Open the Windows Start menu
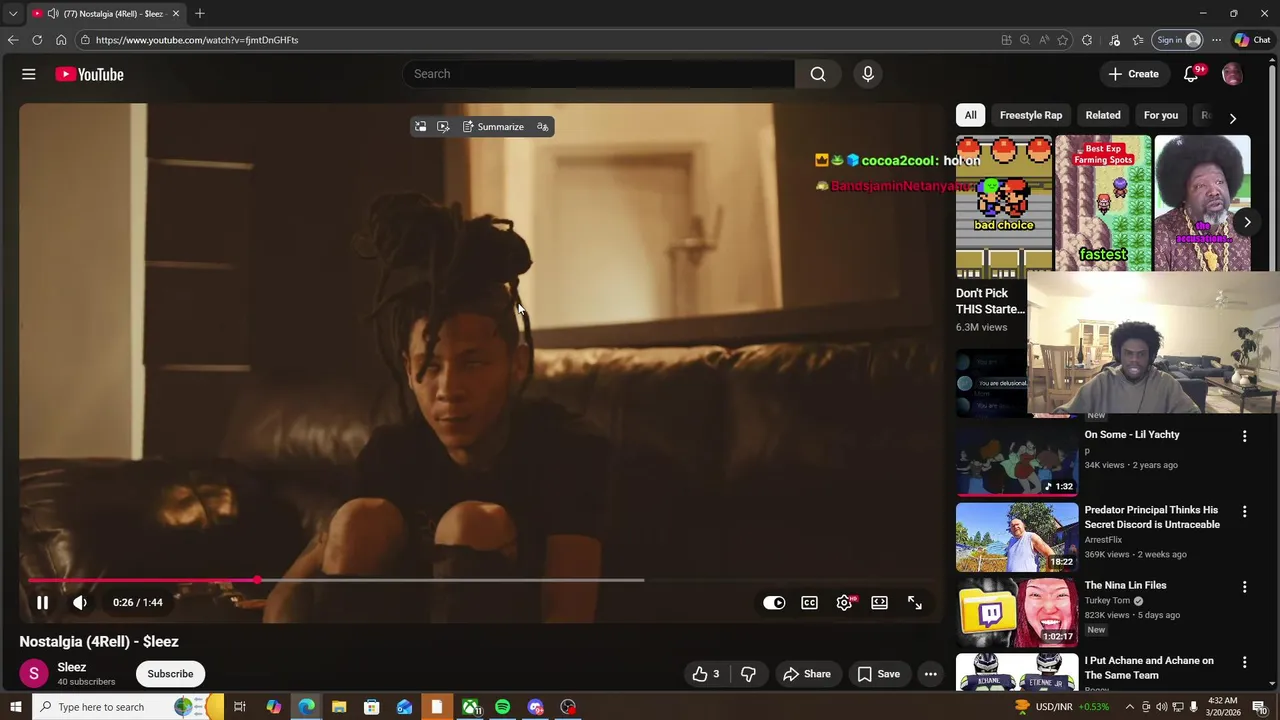The height and width of the screenshot is (720, 1280). [15, 707]
